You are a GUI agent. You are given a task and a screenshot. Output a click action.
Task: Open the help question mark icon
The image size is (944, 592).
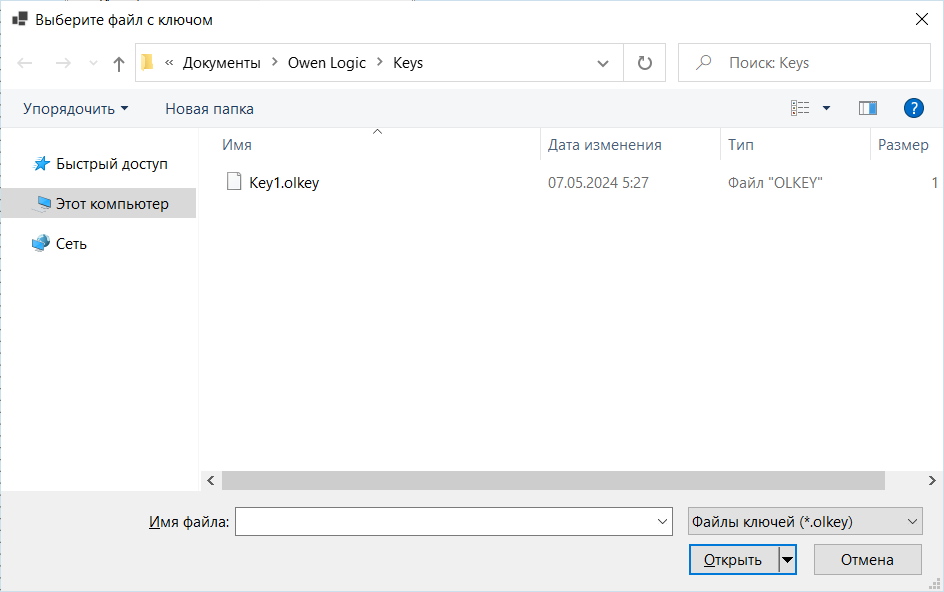pos(912,108)
